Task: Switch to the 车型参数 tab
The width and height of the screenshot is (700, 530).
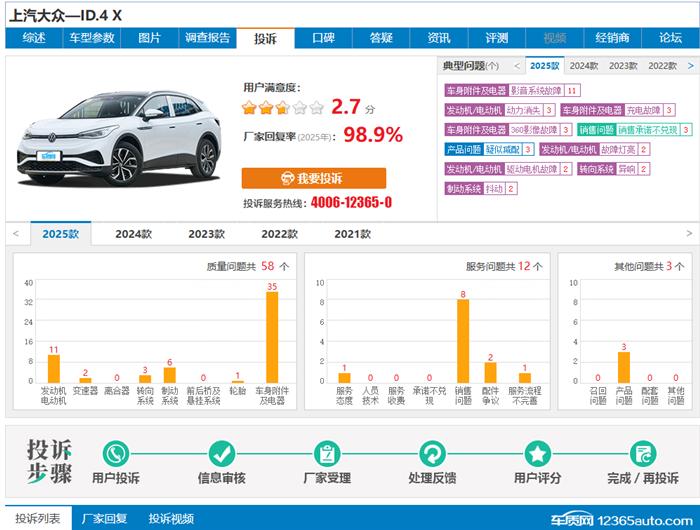Action: (x=92, y=38)
